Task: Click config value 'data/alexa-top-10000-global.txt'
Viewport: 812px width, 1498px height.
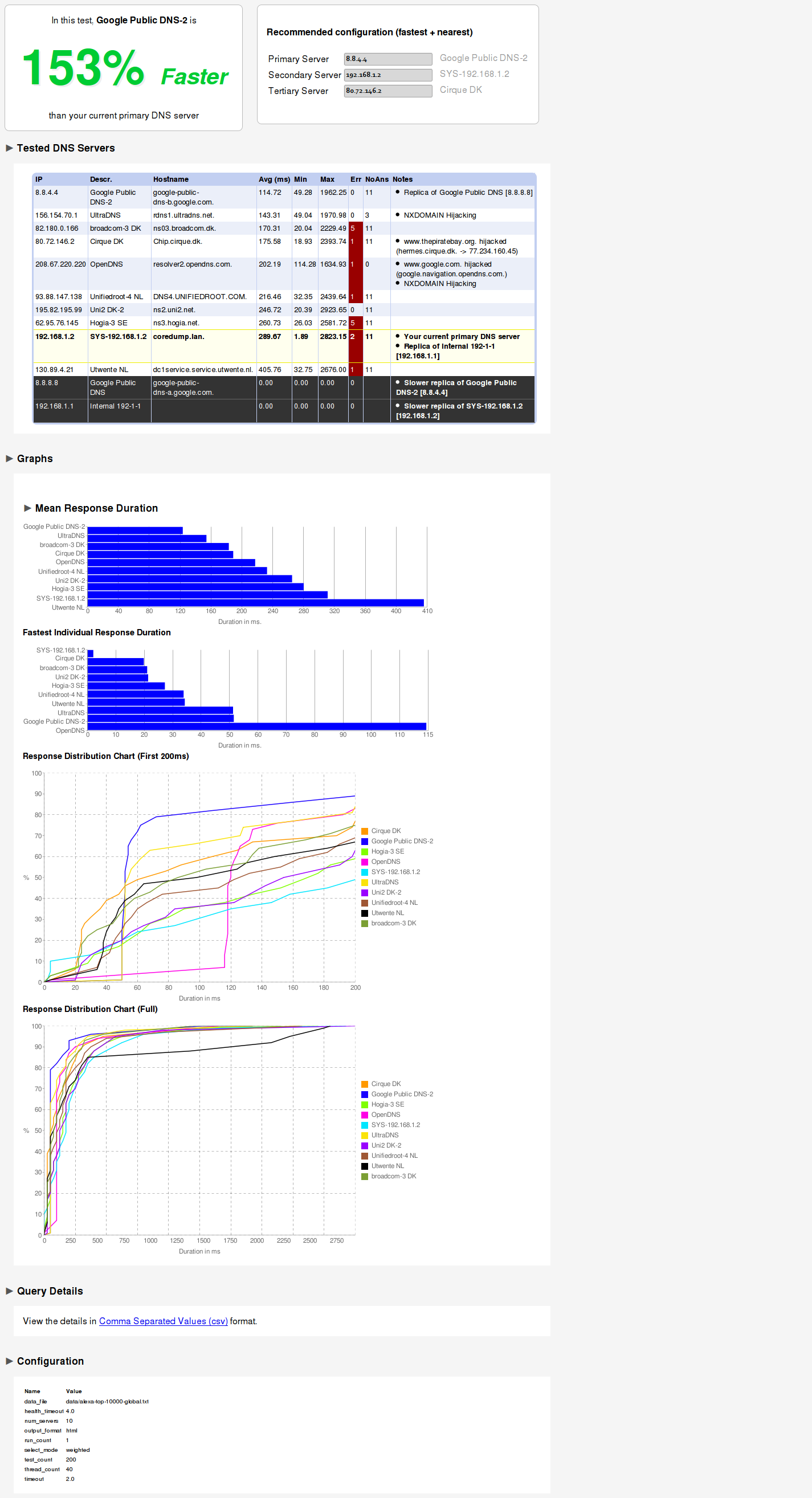Action: pyautogui.click(x=107, y=1402)
